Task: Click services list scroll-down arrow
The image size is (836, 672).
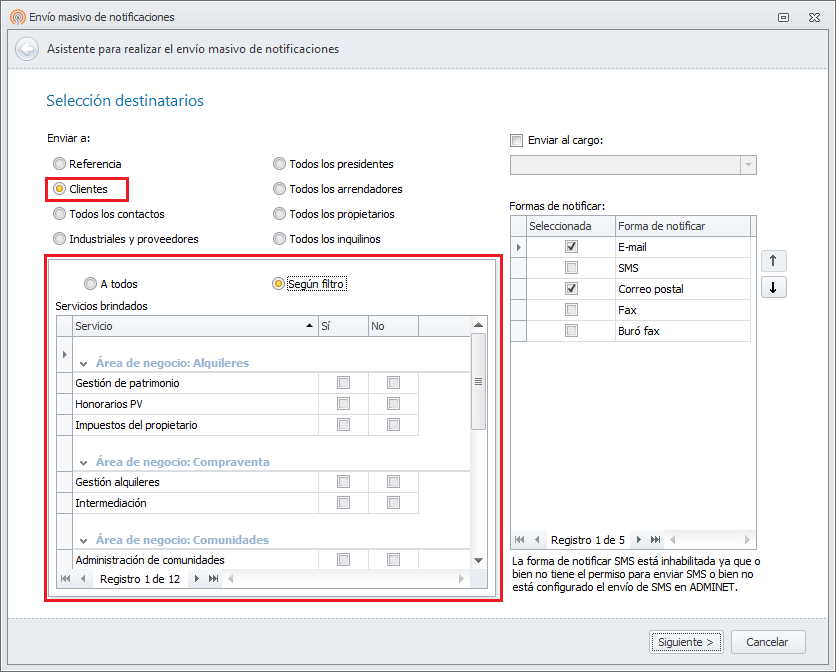Action: [x=478, y=560]
